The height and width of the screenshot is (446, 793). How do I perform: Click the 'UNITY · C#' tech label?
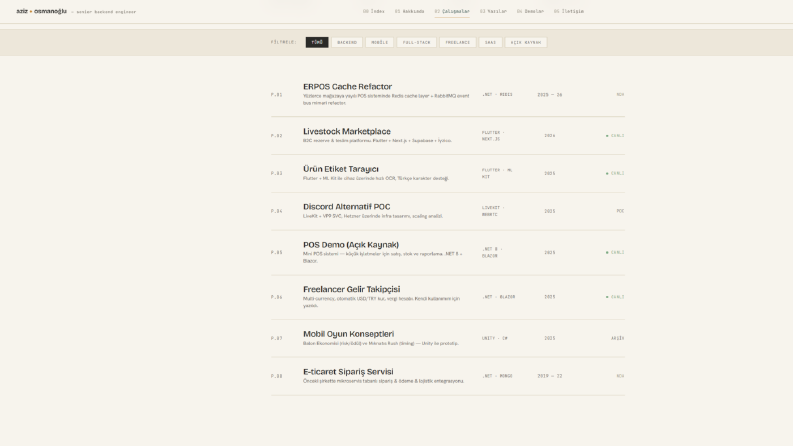coord(495,338)
